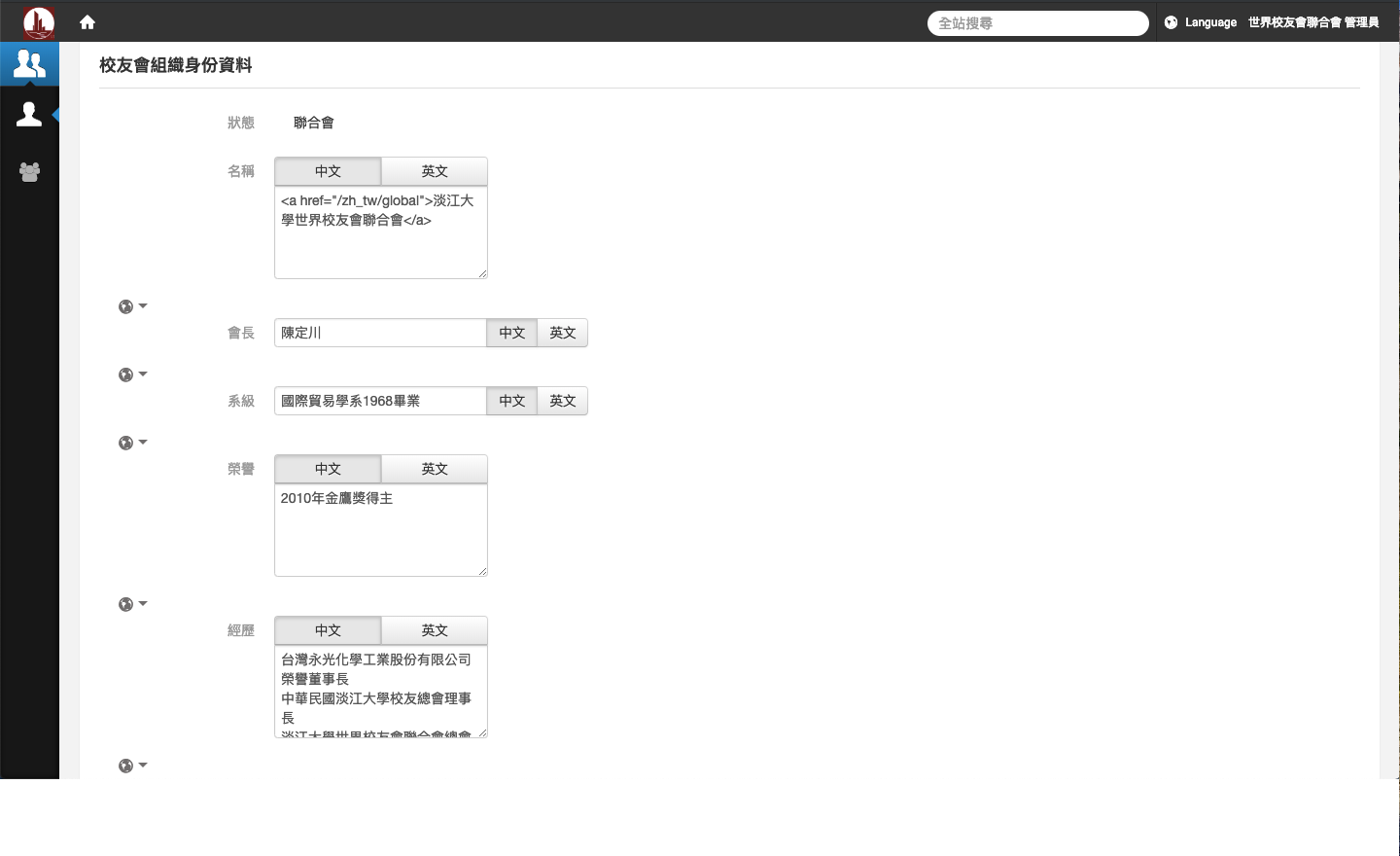The image size is (1400, 856).
Task: Open globe dropdown above 系級 row
Action: 132,374
